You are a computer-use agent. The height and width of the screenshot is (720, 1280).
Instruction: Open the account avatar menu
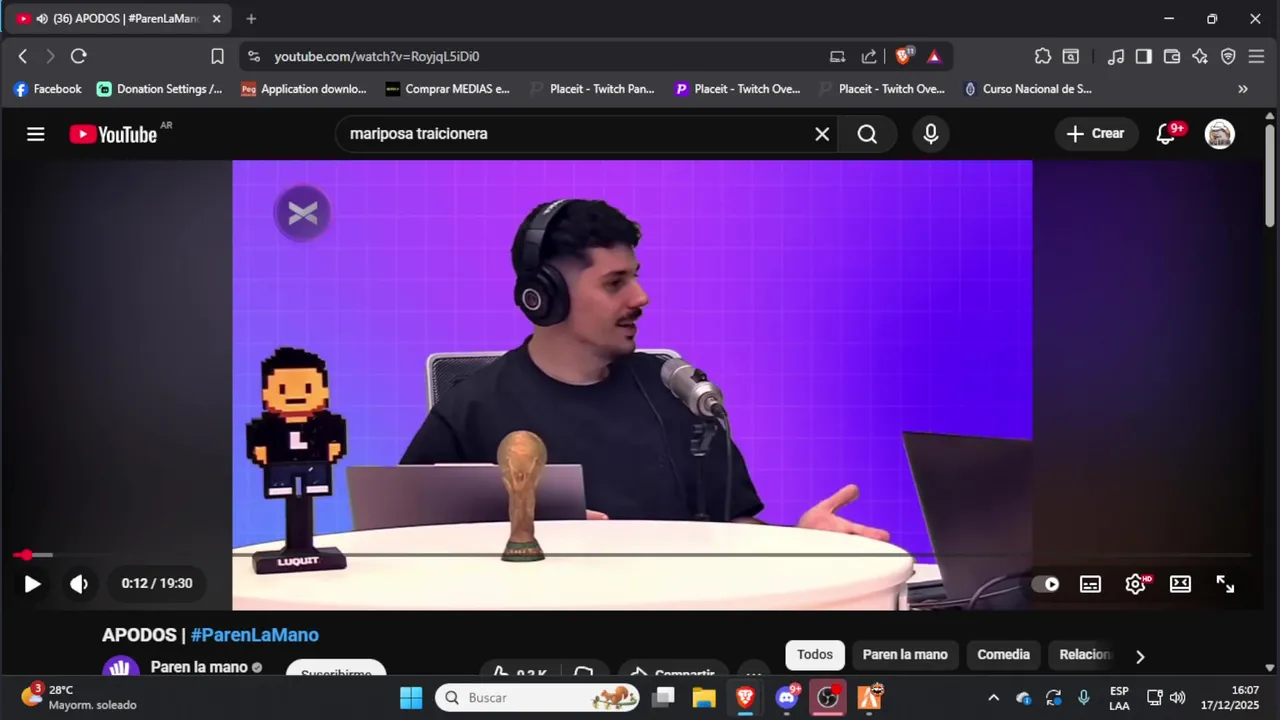[1220, 134]
